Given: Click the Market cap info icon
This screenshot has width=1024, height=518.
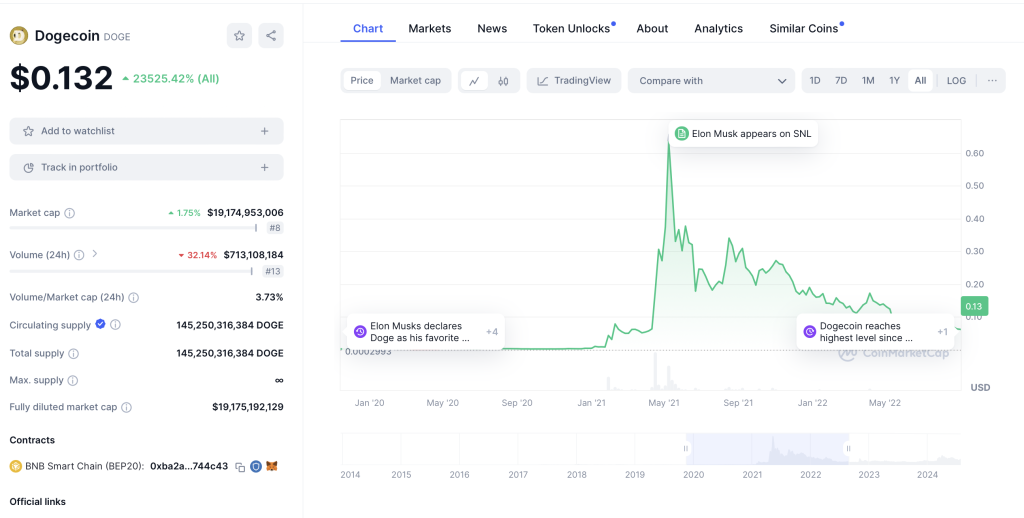Looking at the screenshot, I should coord(69,213).
